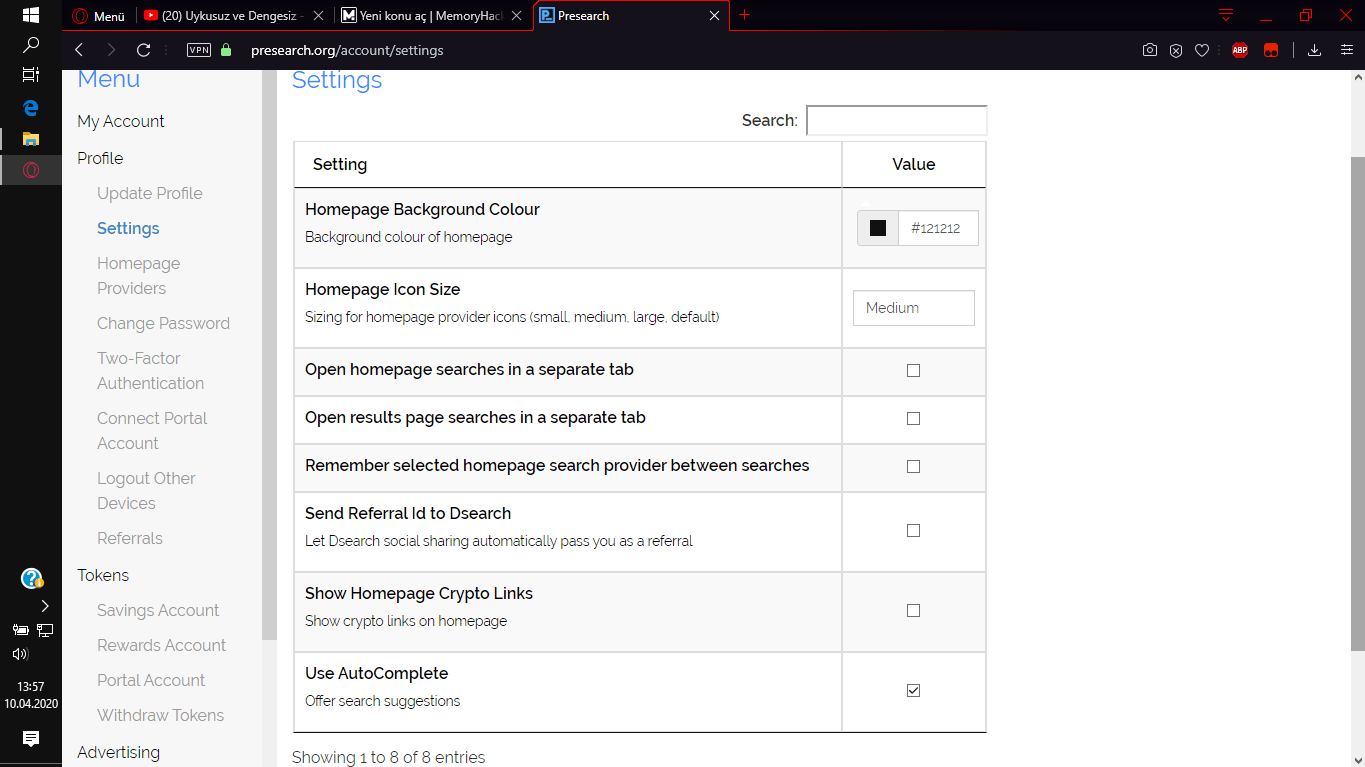Select Settings in the sidebar menu
Viewport: 1365px width, 767px height.
(128, 228)
